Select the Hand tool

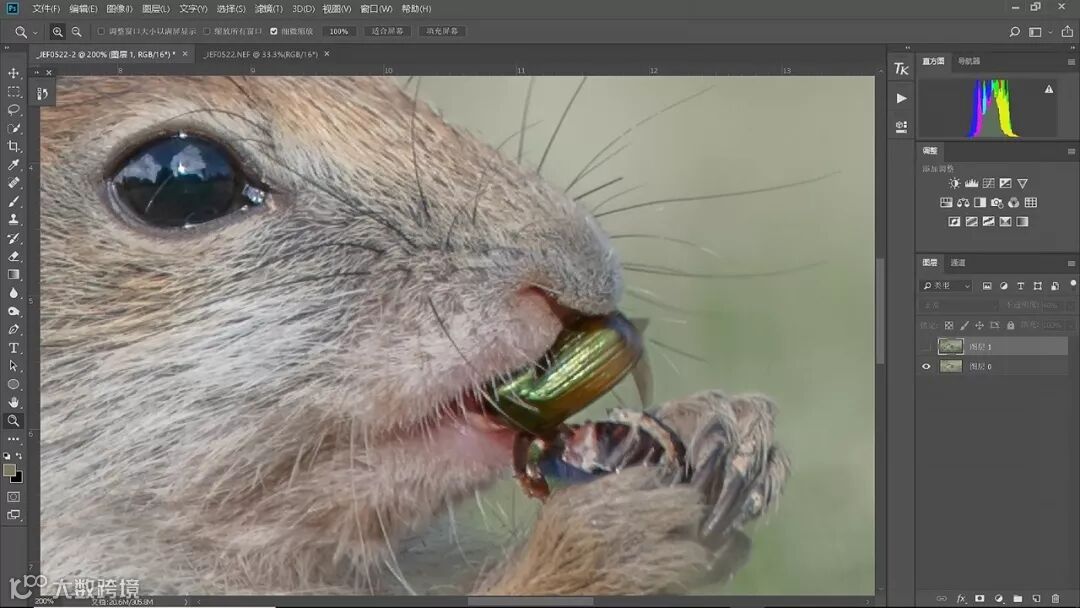click(14, 402)
